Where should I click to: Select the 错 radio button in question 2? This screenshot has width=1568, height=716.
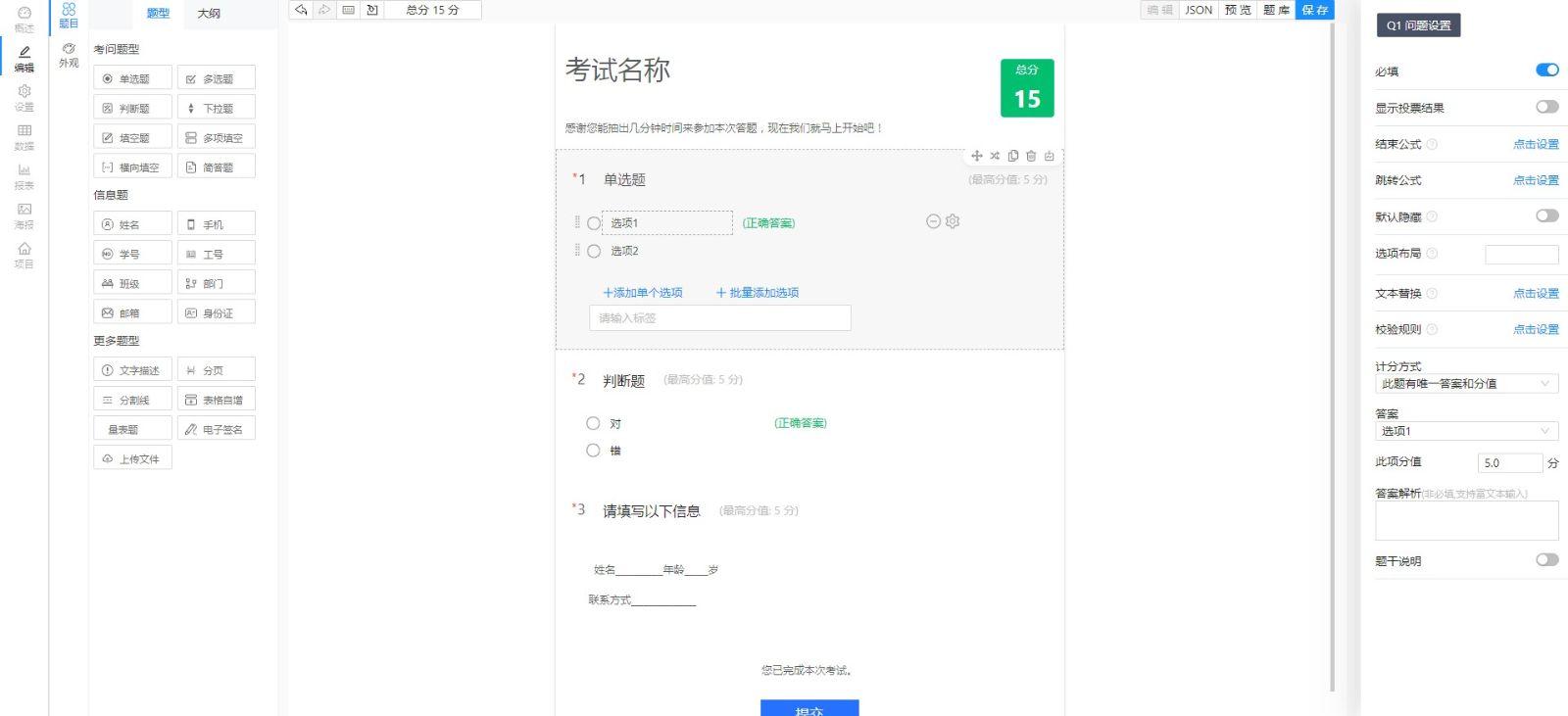(593, 451)
